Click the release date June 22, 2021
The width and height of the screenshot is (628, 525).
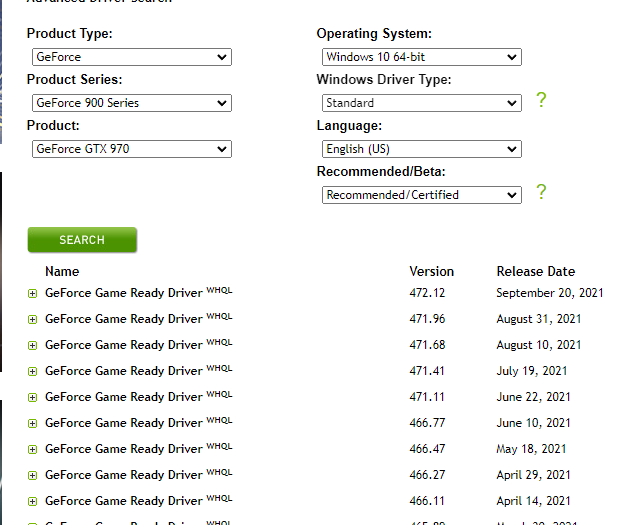tap(533, 397)
